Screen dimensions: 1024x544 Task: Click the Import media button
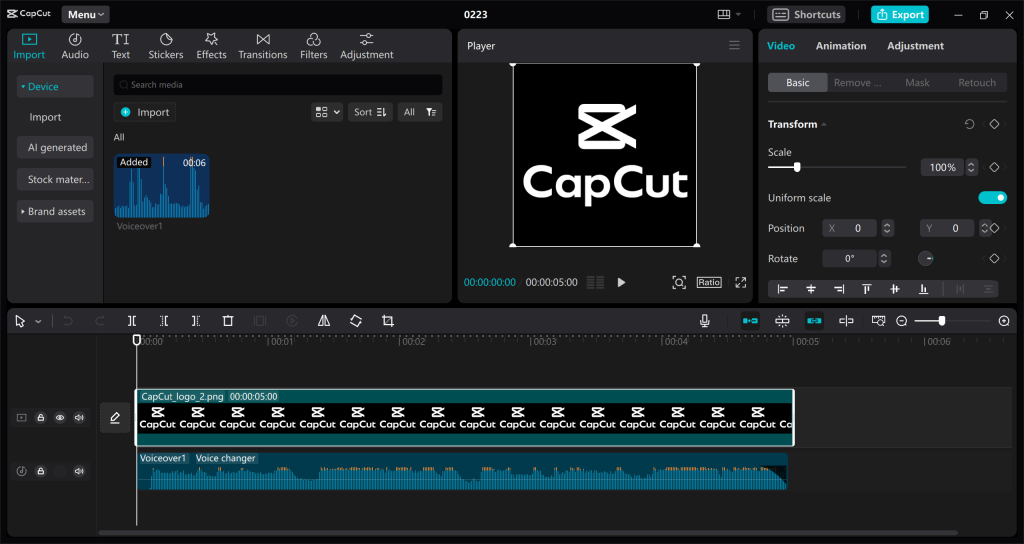[x=145, y=112]
